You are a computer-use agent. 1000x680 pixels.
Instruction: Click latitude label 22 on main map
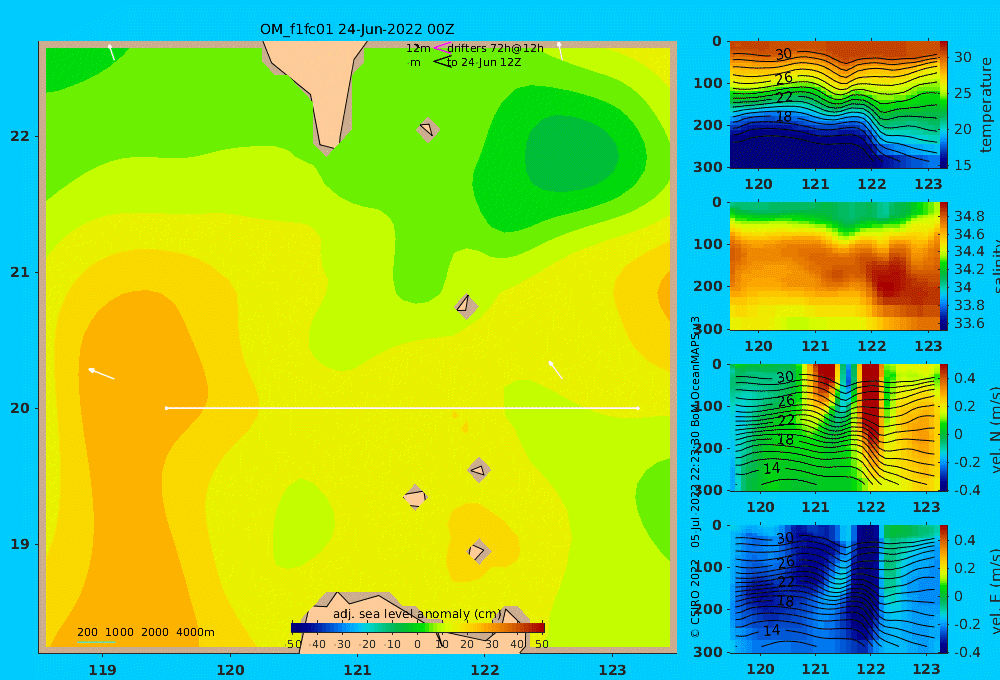tap(20, 136)
